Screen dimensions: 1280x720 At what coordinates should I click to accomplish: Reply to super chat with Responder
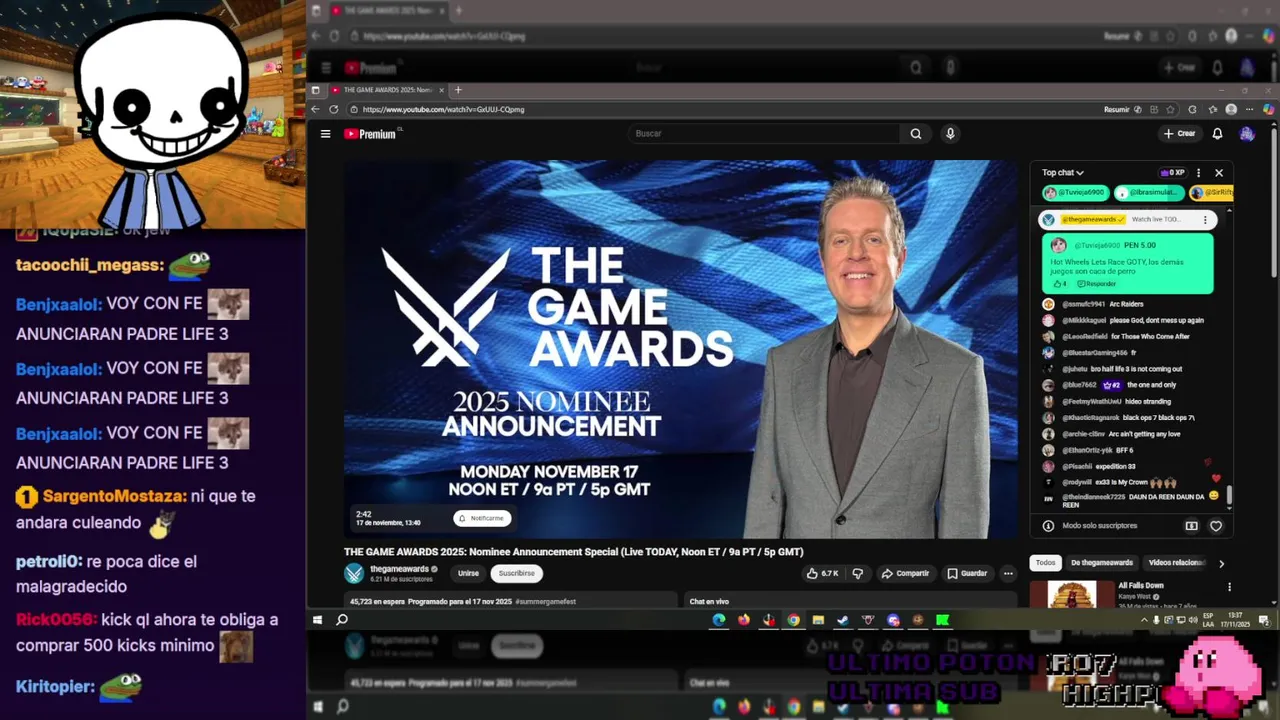point(1096,284)
